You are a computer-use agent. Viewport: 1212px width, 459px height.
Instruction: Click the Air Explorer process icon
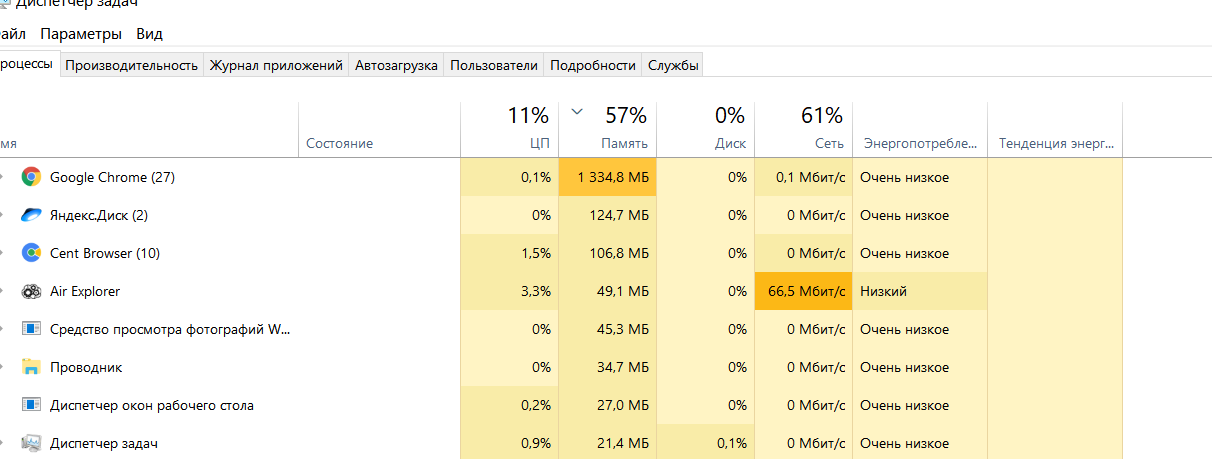coord(31,291)
